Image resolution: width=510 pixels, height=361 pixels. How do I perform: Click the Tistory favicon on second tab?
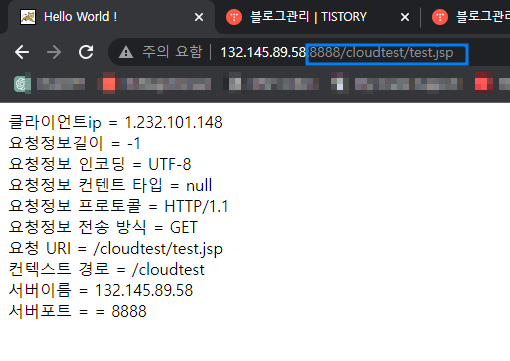(234, 17)
